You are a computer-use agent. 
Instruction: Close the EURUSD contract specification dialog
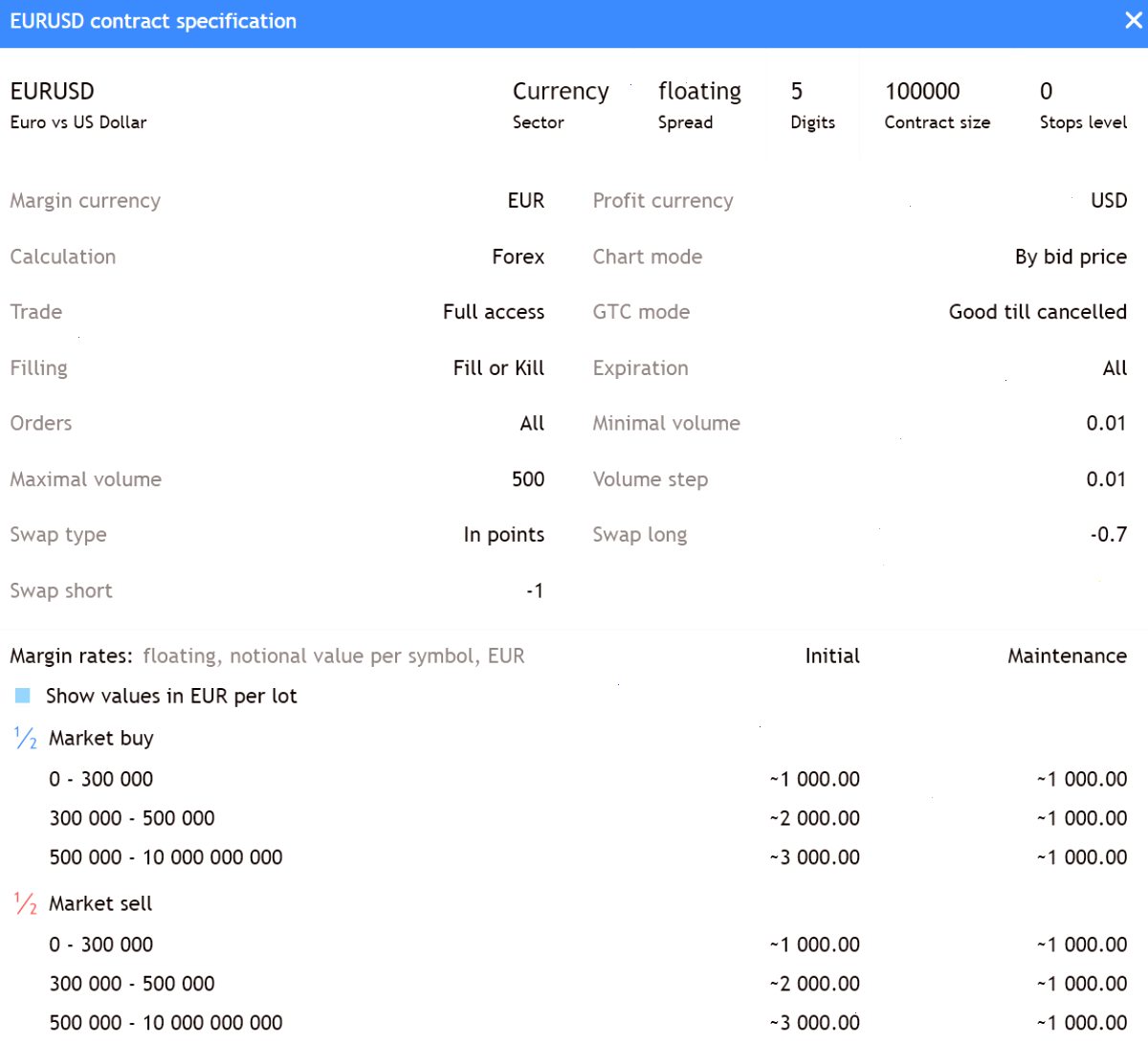click(1133, 20)
